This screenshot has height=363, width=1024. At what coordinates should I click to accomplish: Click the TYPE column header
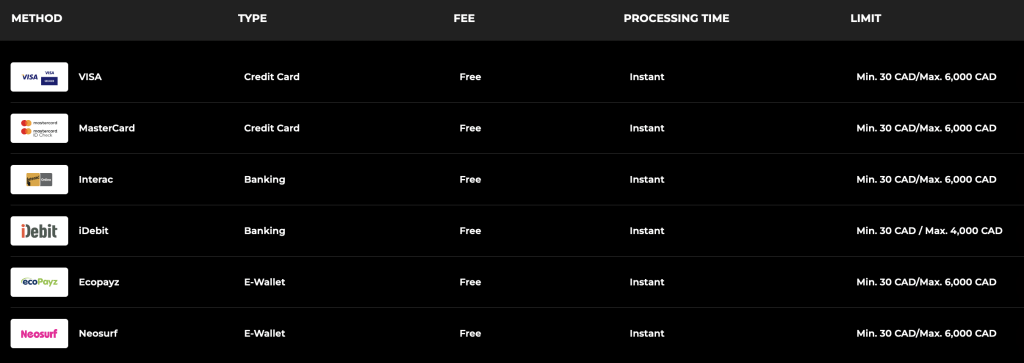tap(252, 18)
